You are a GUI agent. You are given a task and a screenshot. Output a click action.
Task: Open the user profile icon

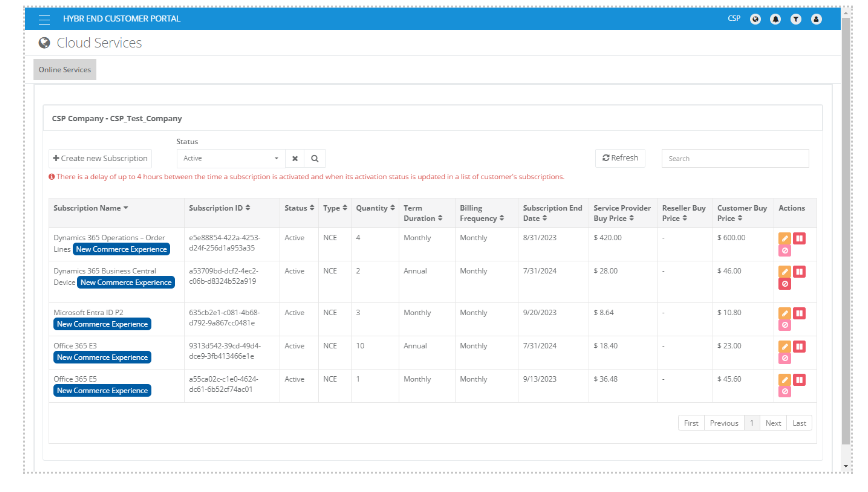[816, 19]
